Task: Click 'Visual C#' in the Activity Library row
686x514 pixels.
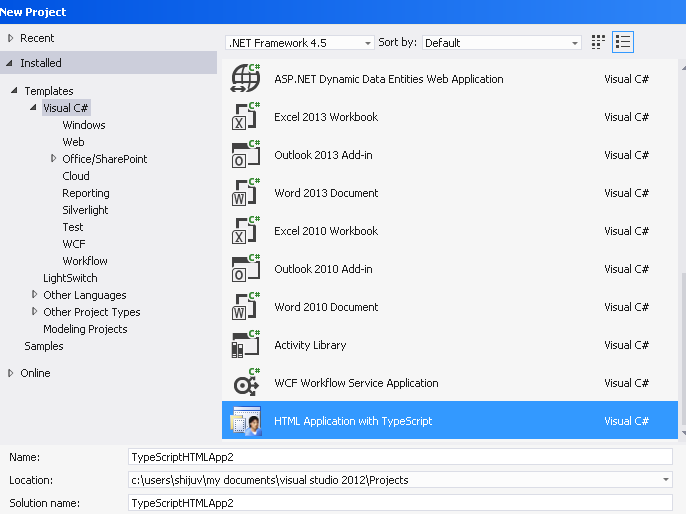Action: tap(626, 346)
